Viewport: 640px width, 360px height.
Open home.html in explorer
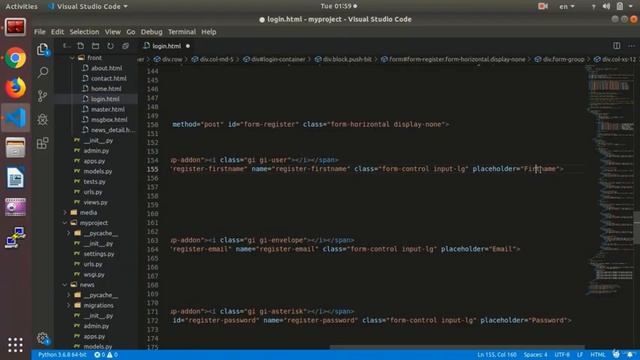106,89
